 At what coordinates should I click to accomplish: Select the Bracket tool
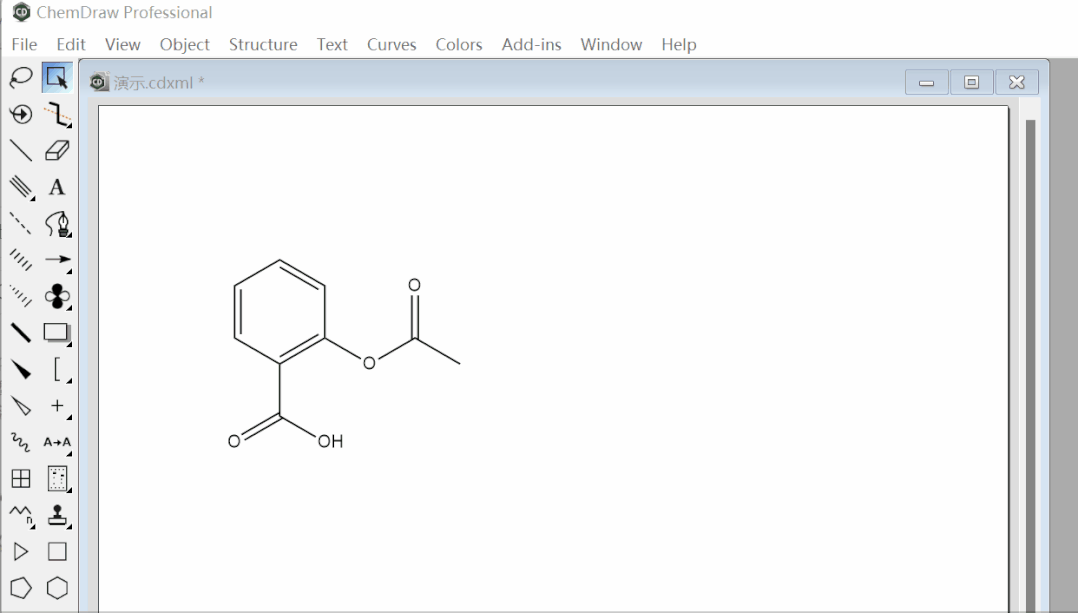point(57,370)
